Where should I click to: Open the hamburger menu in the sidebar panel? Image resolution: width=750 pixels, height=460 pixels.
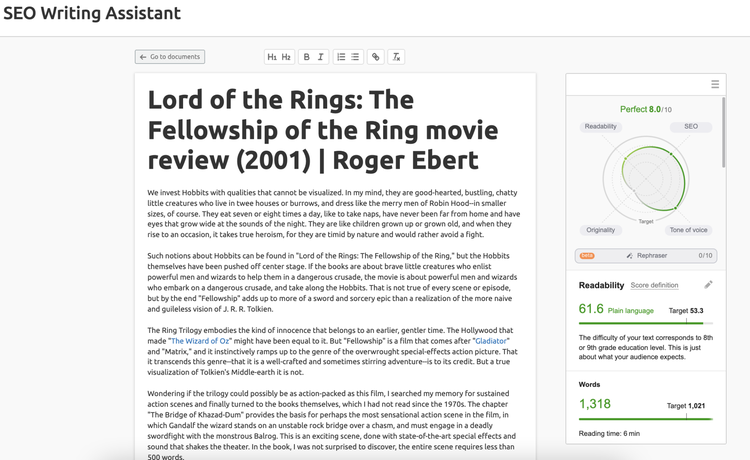click(x=715, y=84)
